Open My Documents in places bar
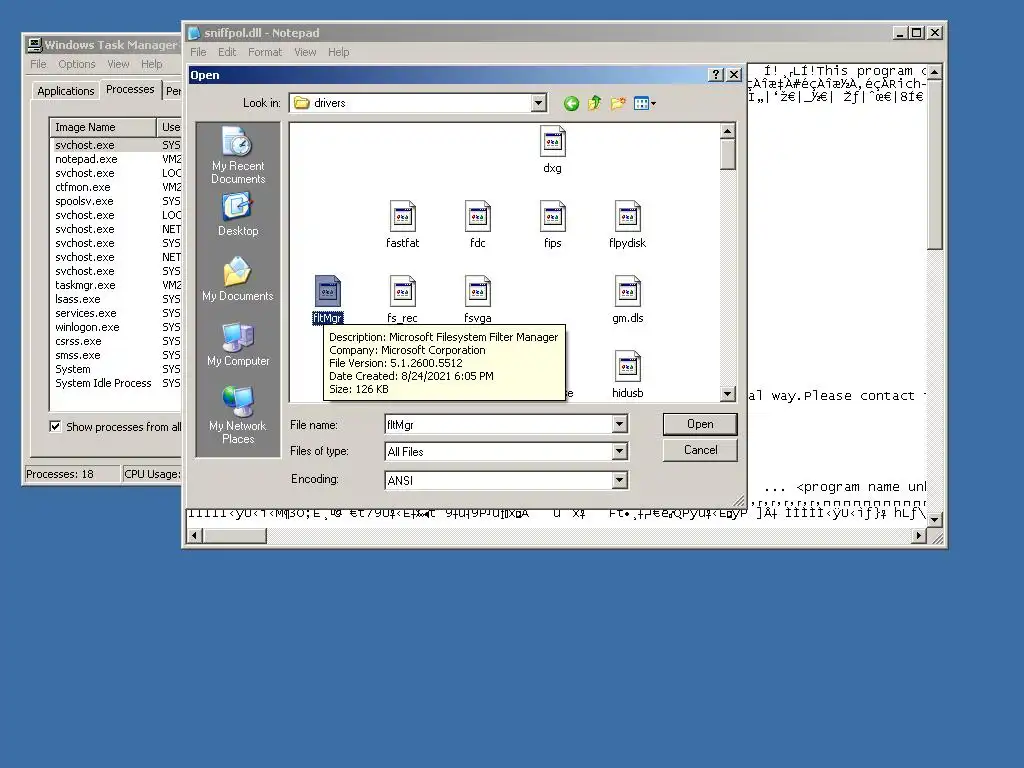The width and height of the screenshot is (1024, 768). point(238,279)
